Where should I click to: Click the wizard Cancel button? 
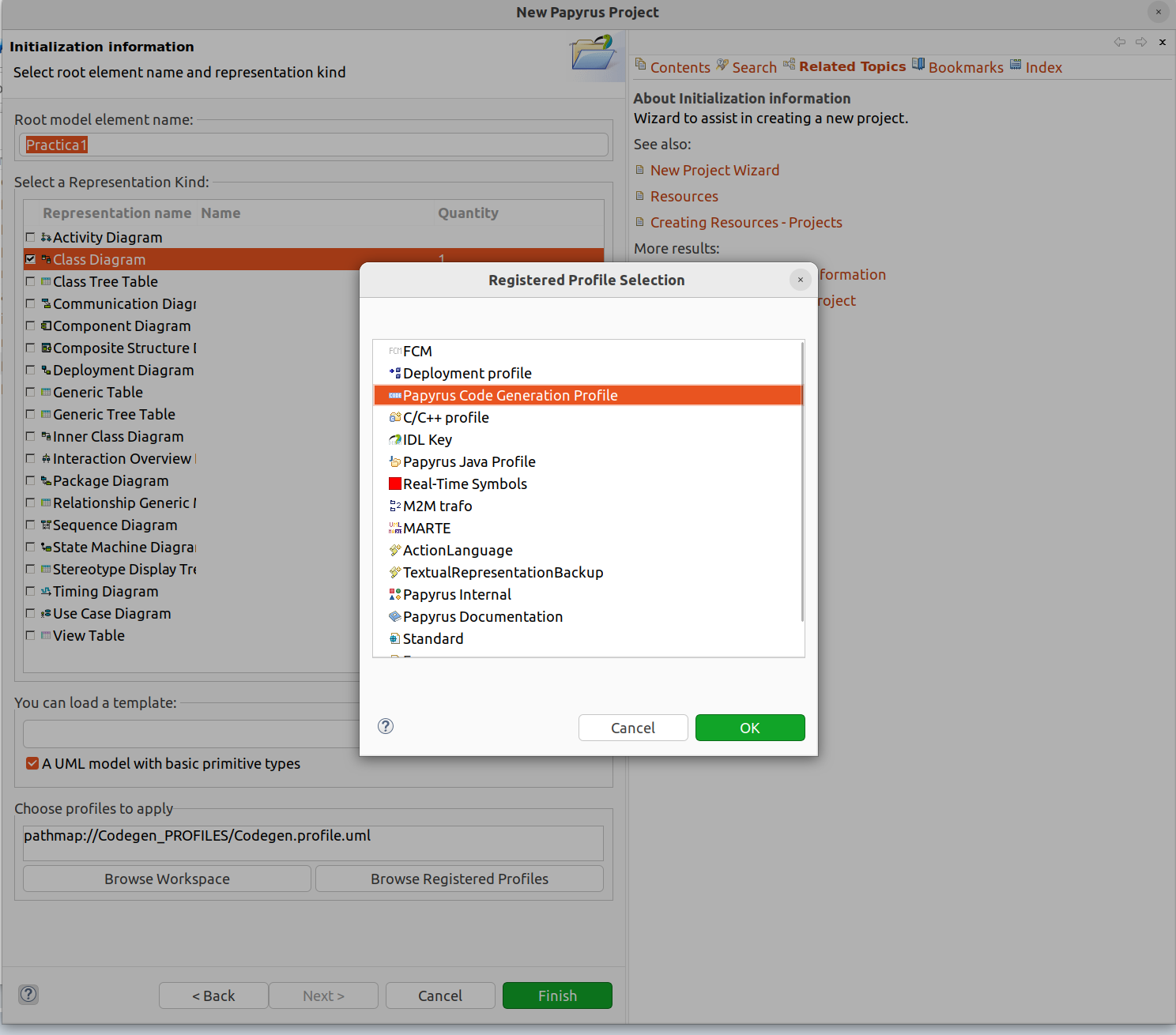click(x=440, y=995)
